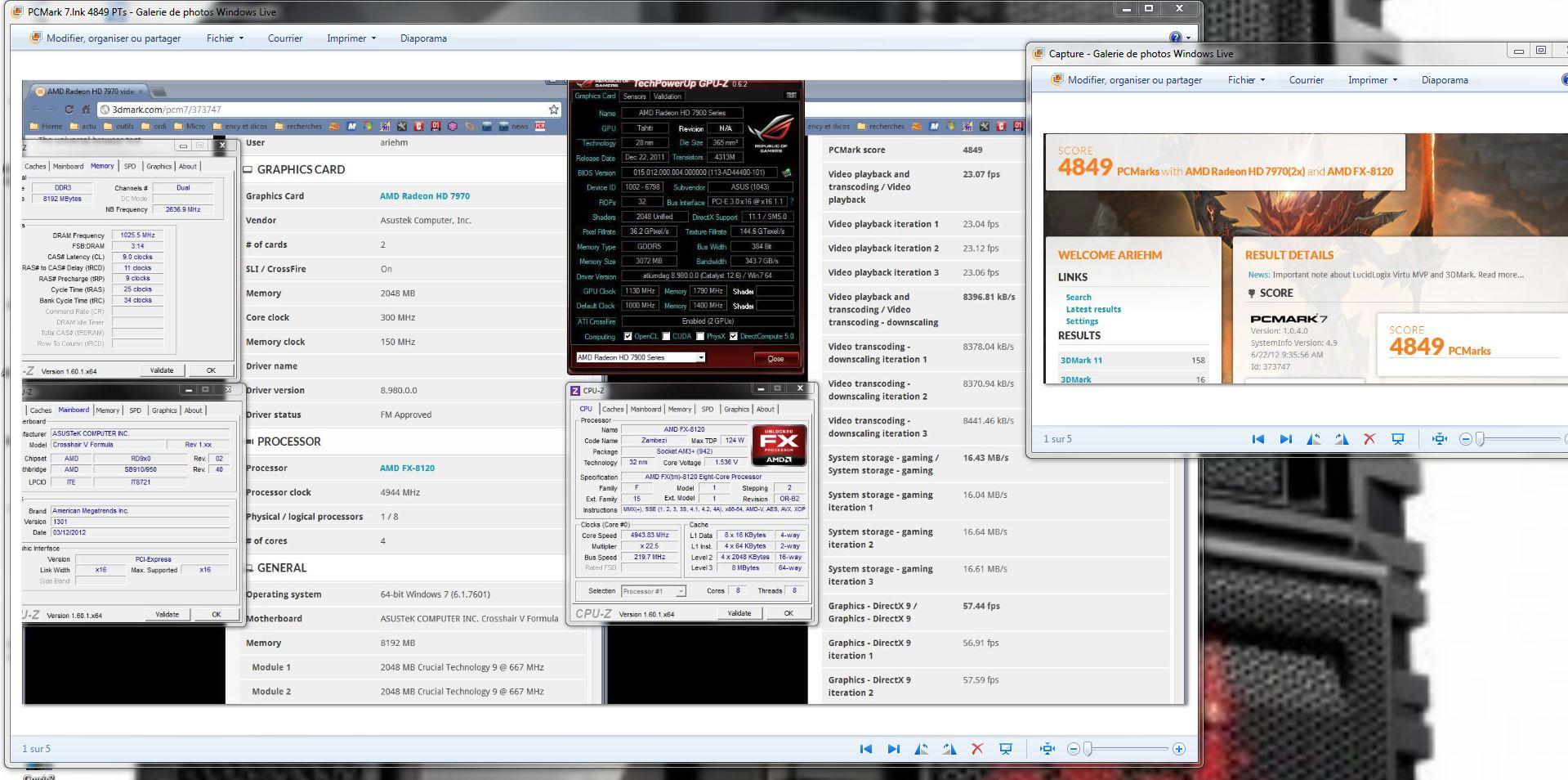
Task: Fit photo to window in PCMark 7 window
Action: point(1047,749)
